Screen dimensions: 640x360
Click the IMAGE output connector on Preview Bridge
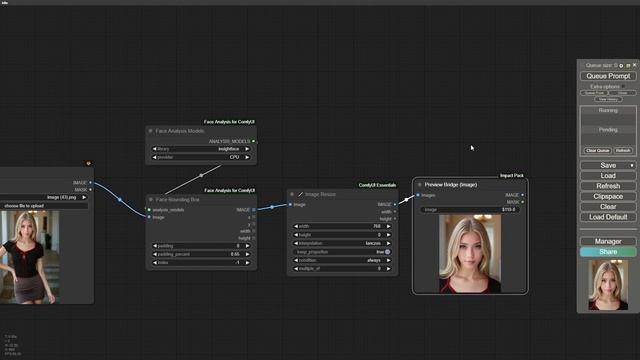point(522,195)
